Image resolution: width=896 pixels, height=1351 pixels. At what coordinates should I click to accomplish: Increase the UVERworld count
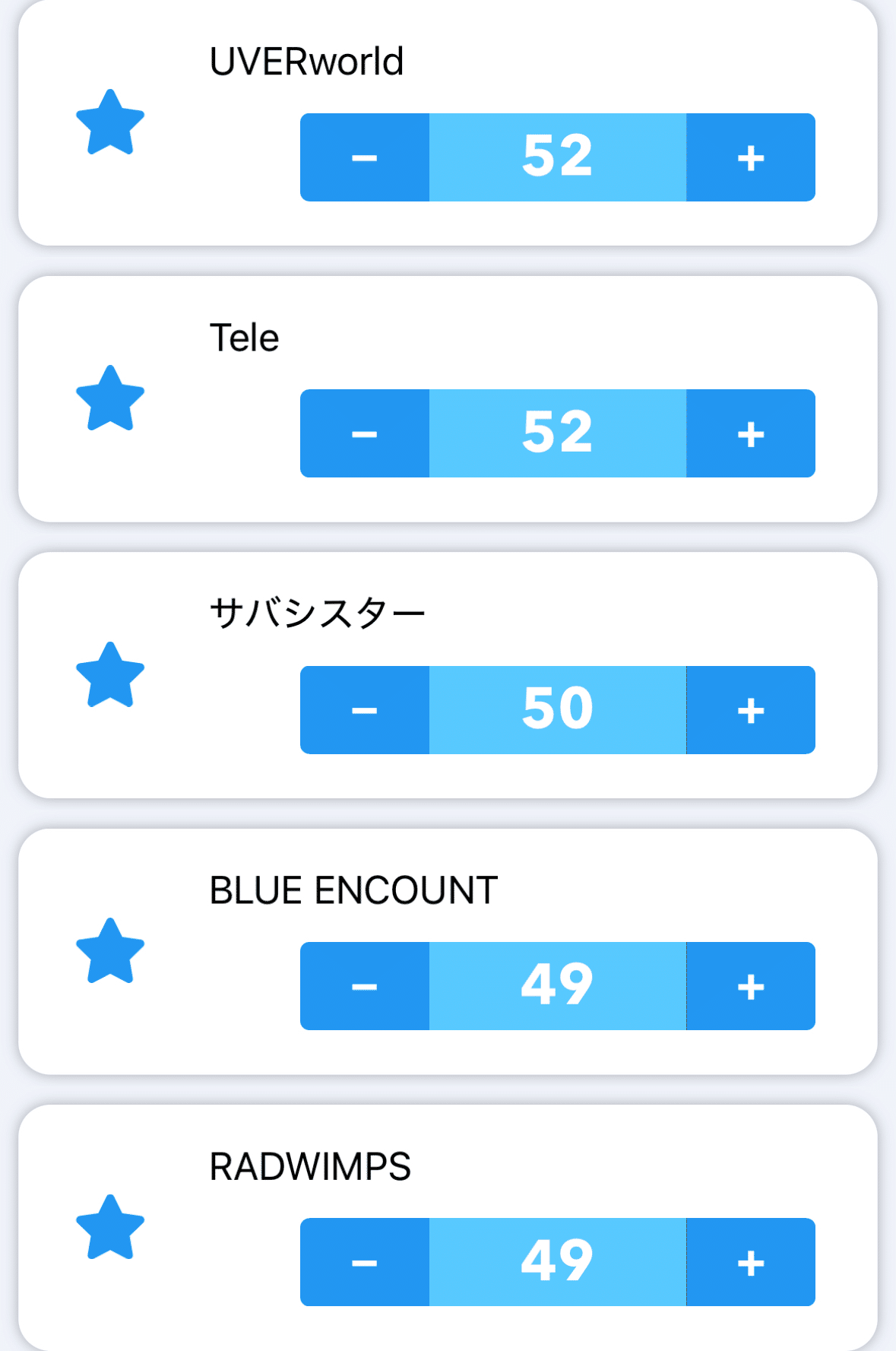tap(751, 157)
